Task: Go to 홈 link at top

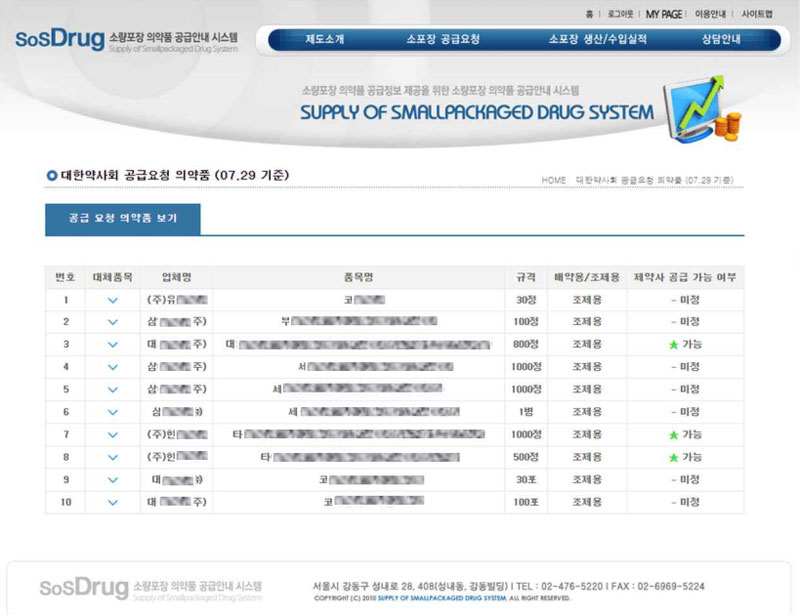Action: (589, 14)
